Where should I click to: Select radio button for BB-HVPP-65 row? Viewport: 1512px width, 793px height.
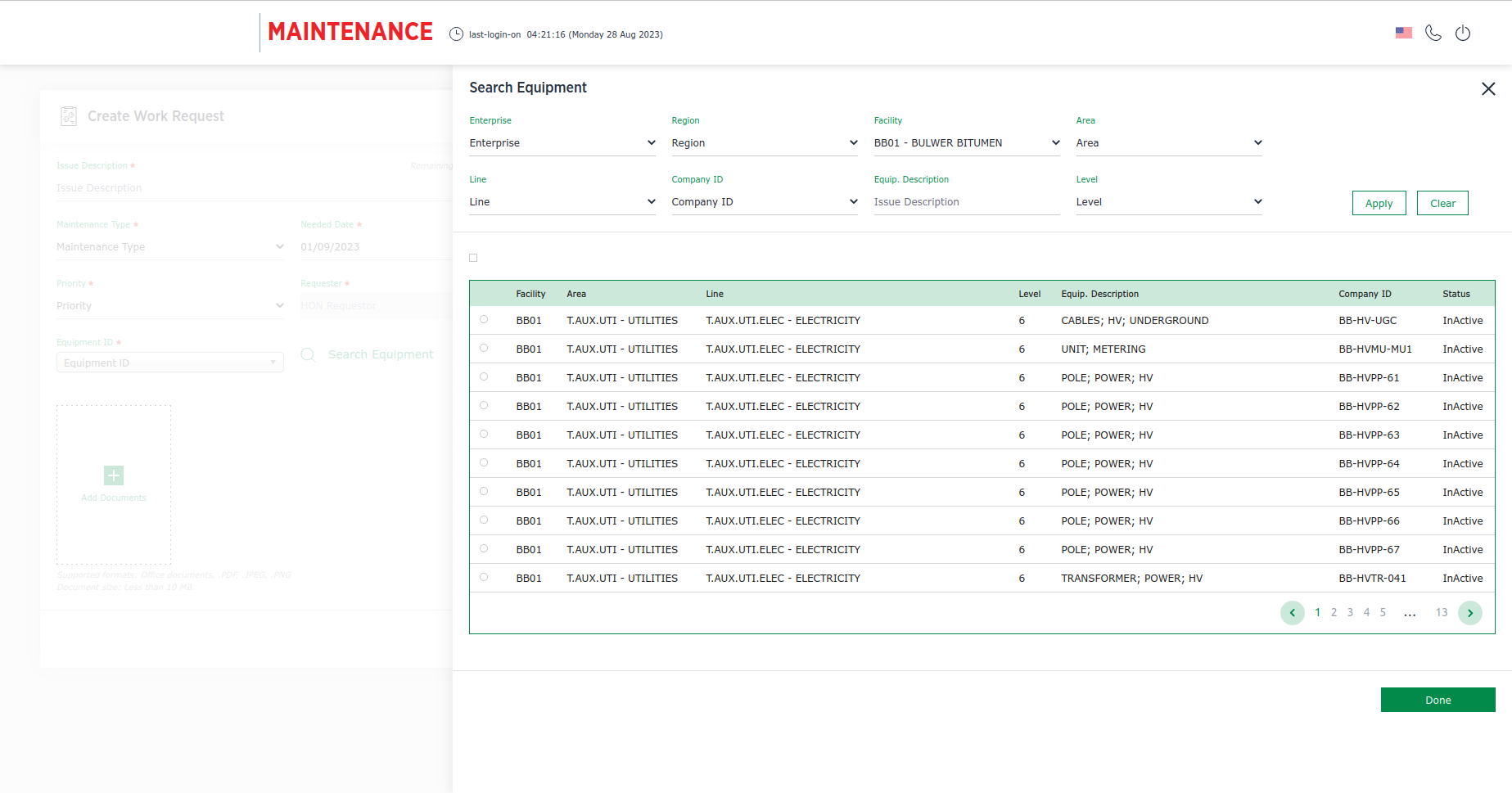(484, 492)
